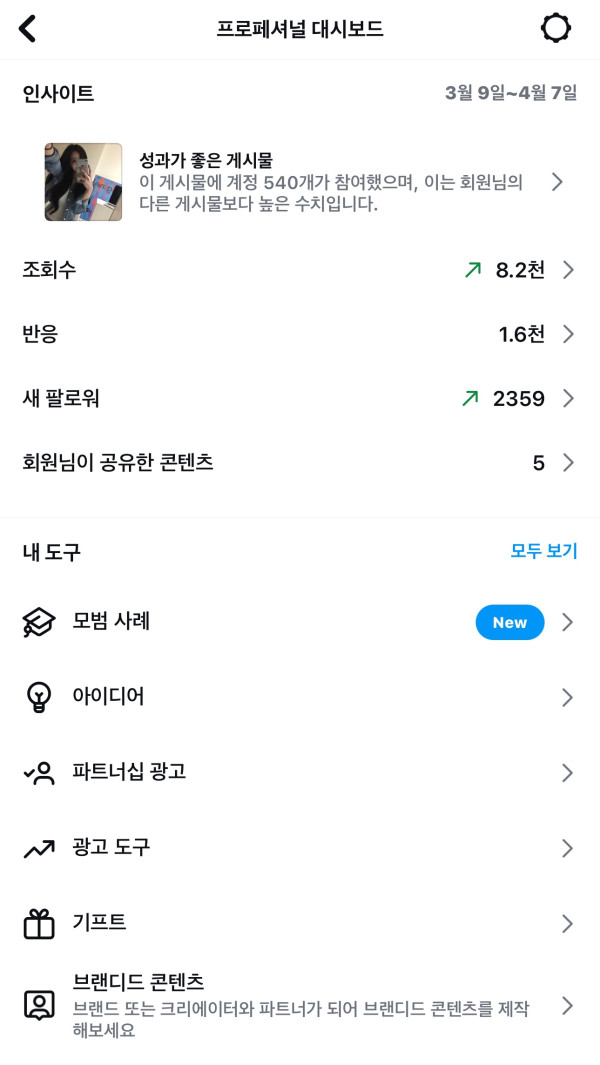The image size is (600, 1065).
Task: Tap the blue New badge
Action: coord(509,622)
